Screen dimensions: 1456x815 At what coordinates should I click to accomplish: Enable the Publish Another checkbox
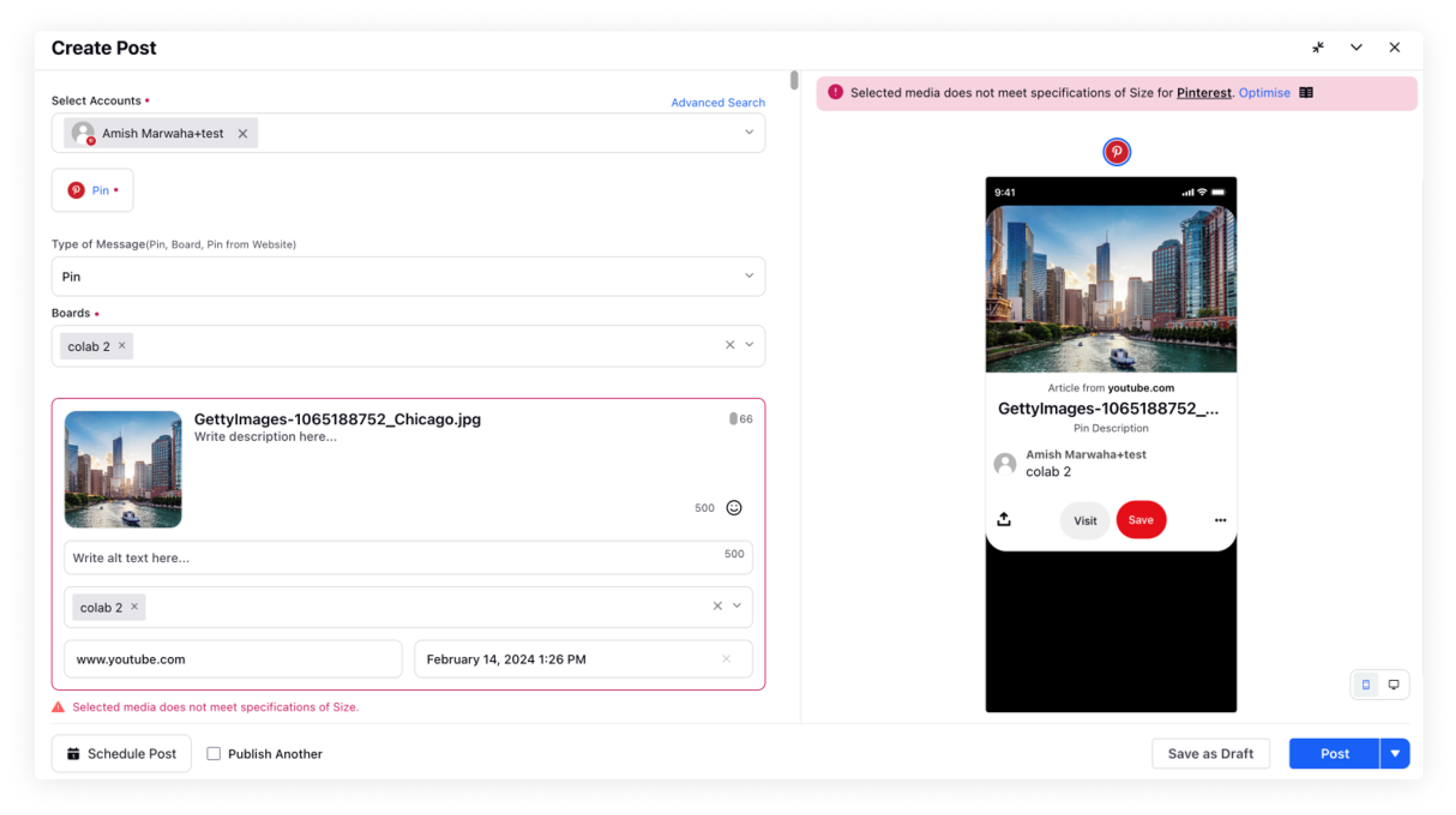pyautogui.click(x=213, y=754)
